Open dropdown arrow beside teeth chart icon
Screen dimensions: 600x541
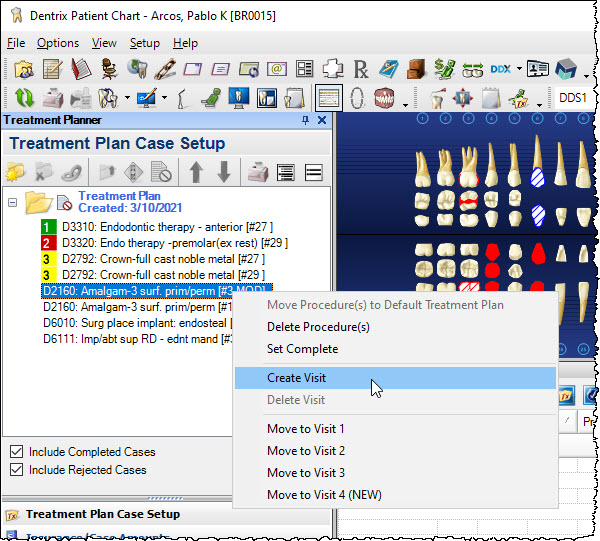pos(127,98)
